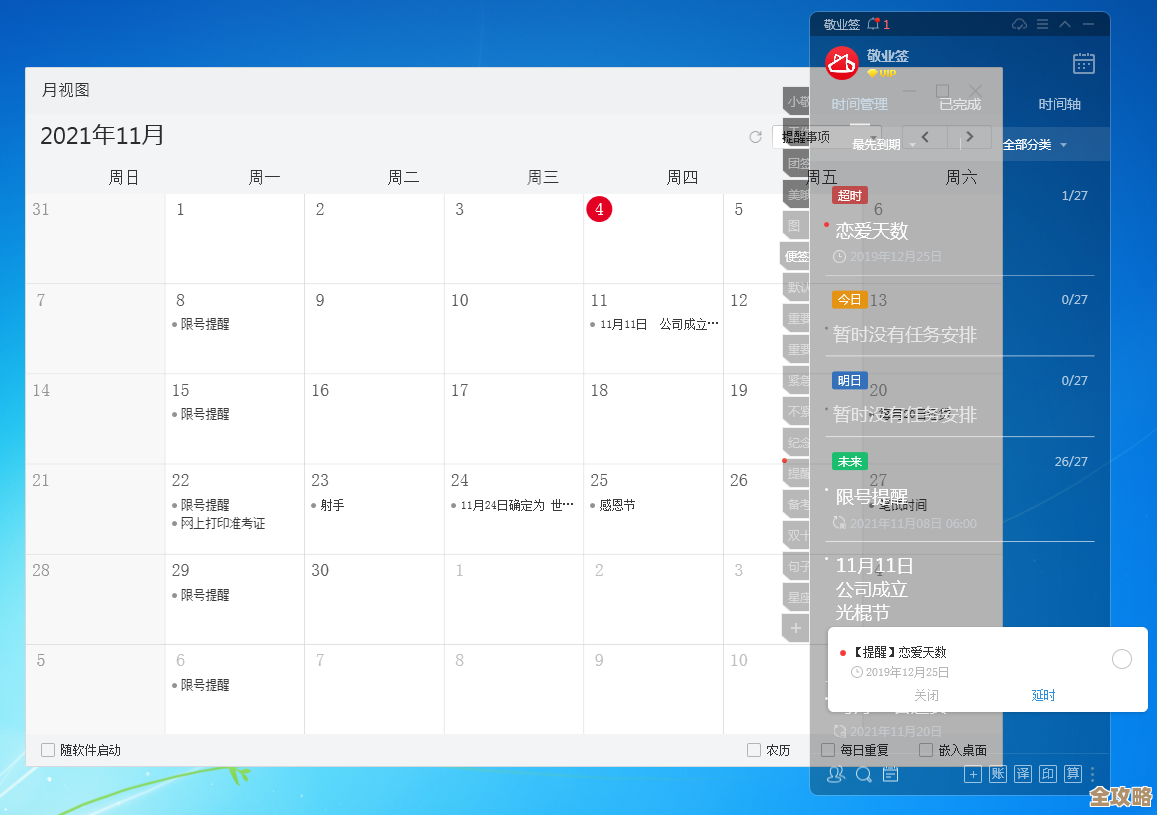Create a new note with the + icon
The width and height of the screenshot is (1157, 815).
pos(973,774)
